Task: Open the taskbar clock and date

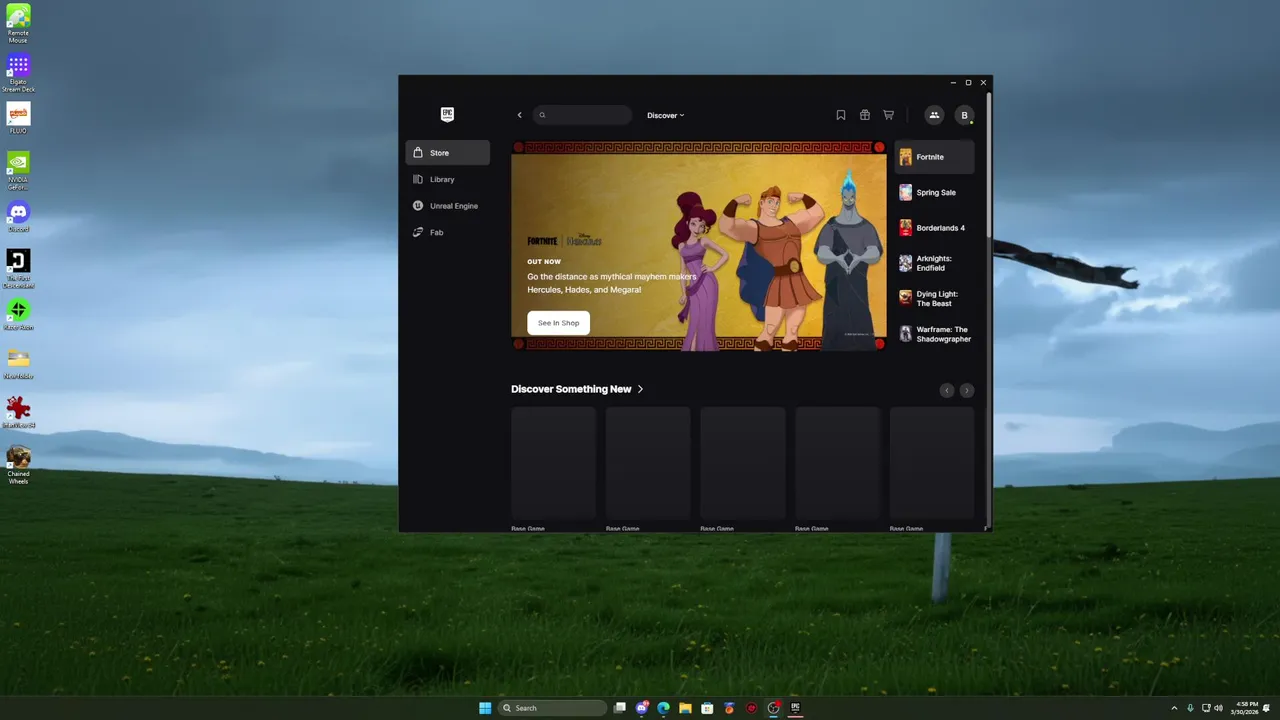Action: [1247, 708]
